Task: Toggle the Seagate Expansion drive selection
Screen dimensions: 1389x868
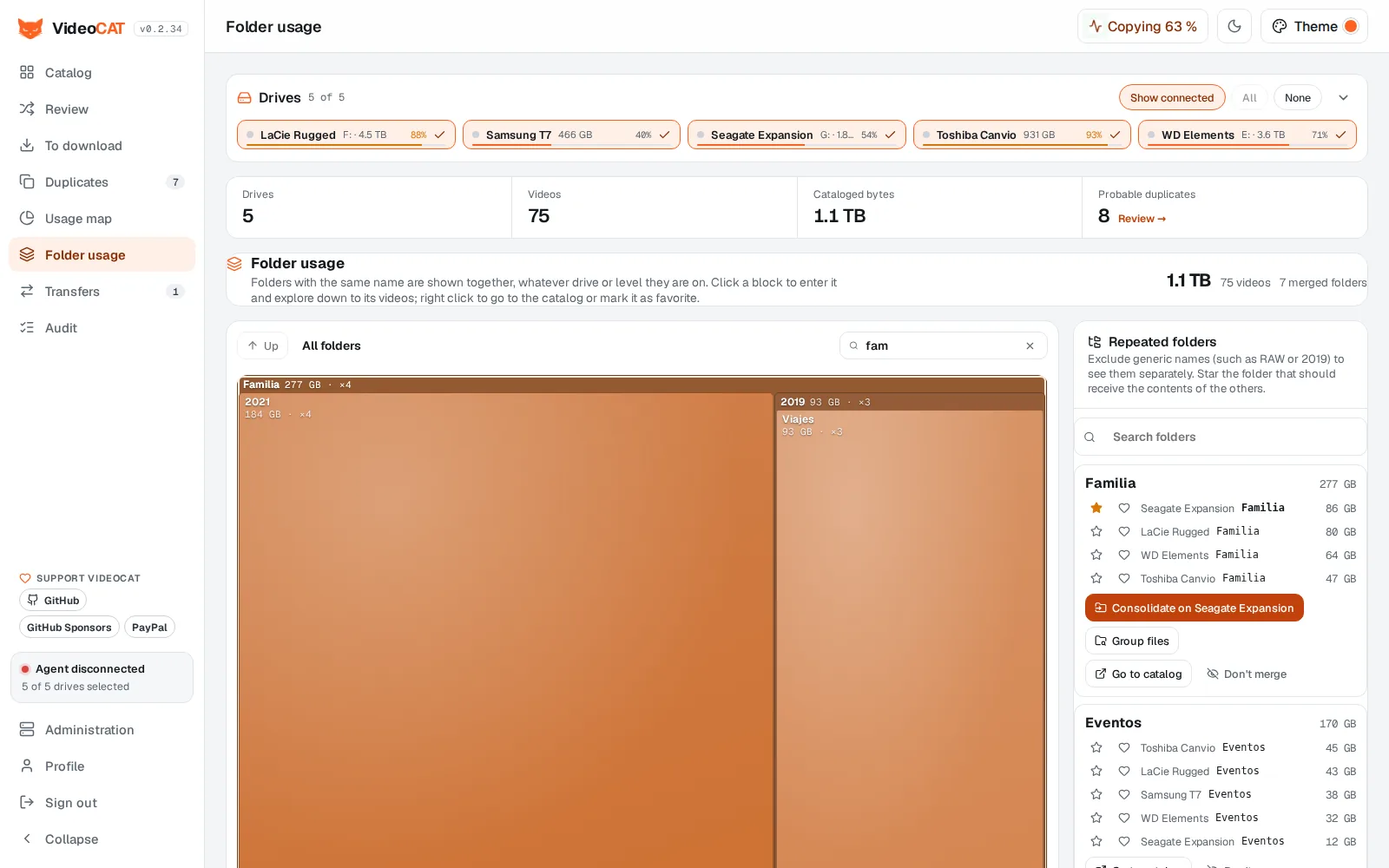Action: pyautogui.click(x=797, y=135)
